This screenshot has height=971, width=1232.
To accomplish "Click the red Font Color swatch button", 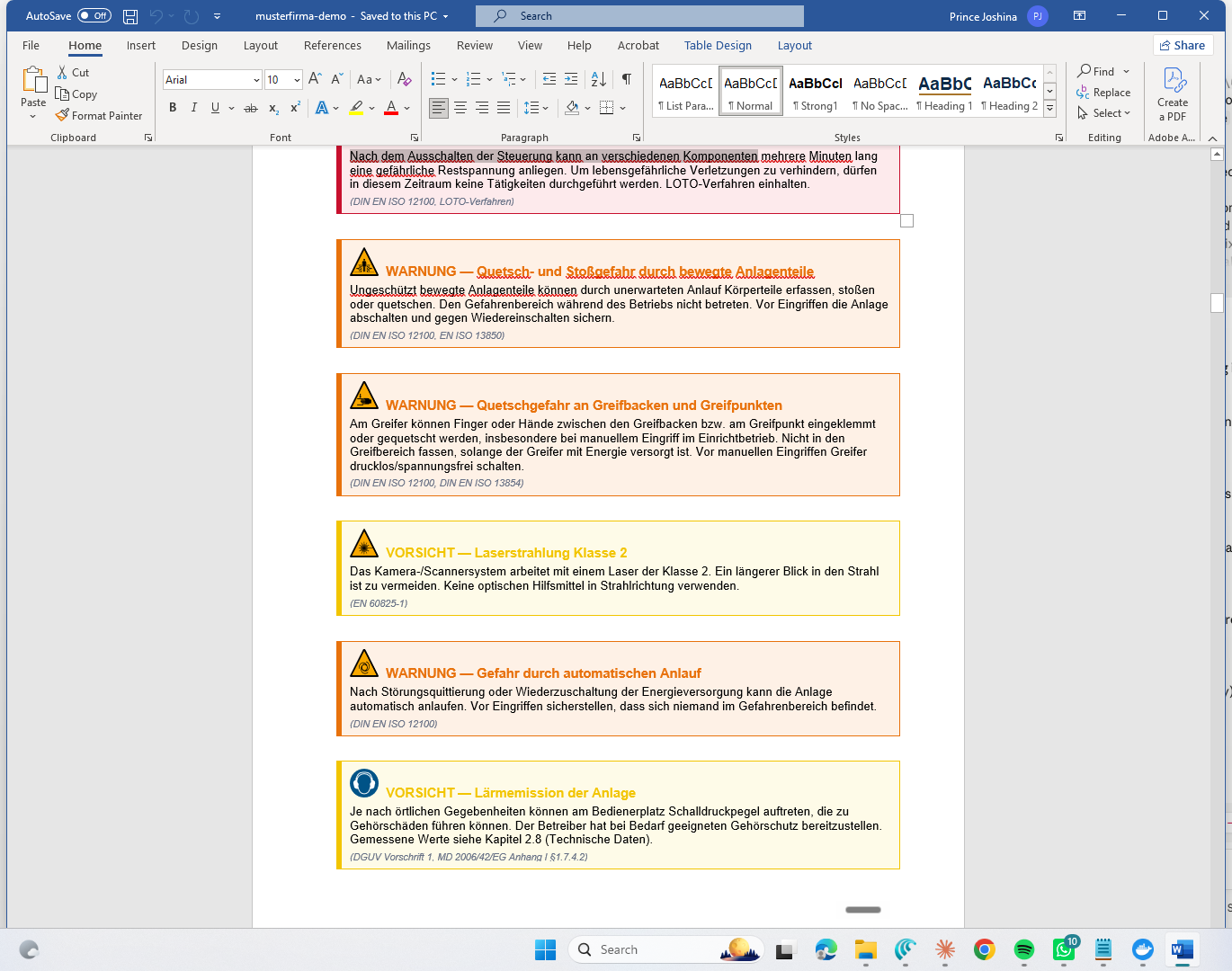I will click(391, 108).
